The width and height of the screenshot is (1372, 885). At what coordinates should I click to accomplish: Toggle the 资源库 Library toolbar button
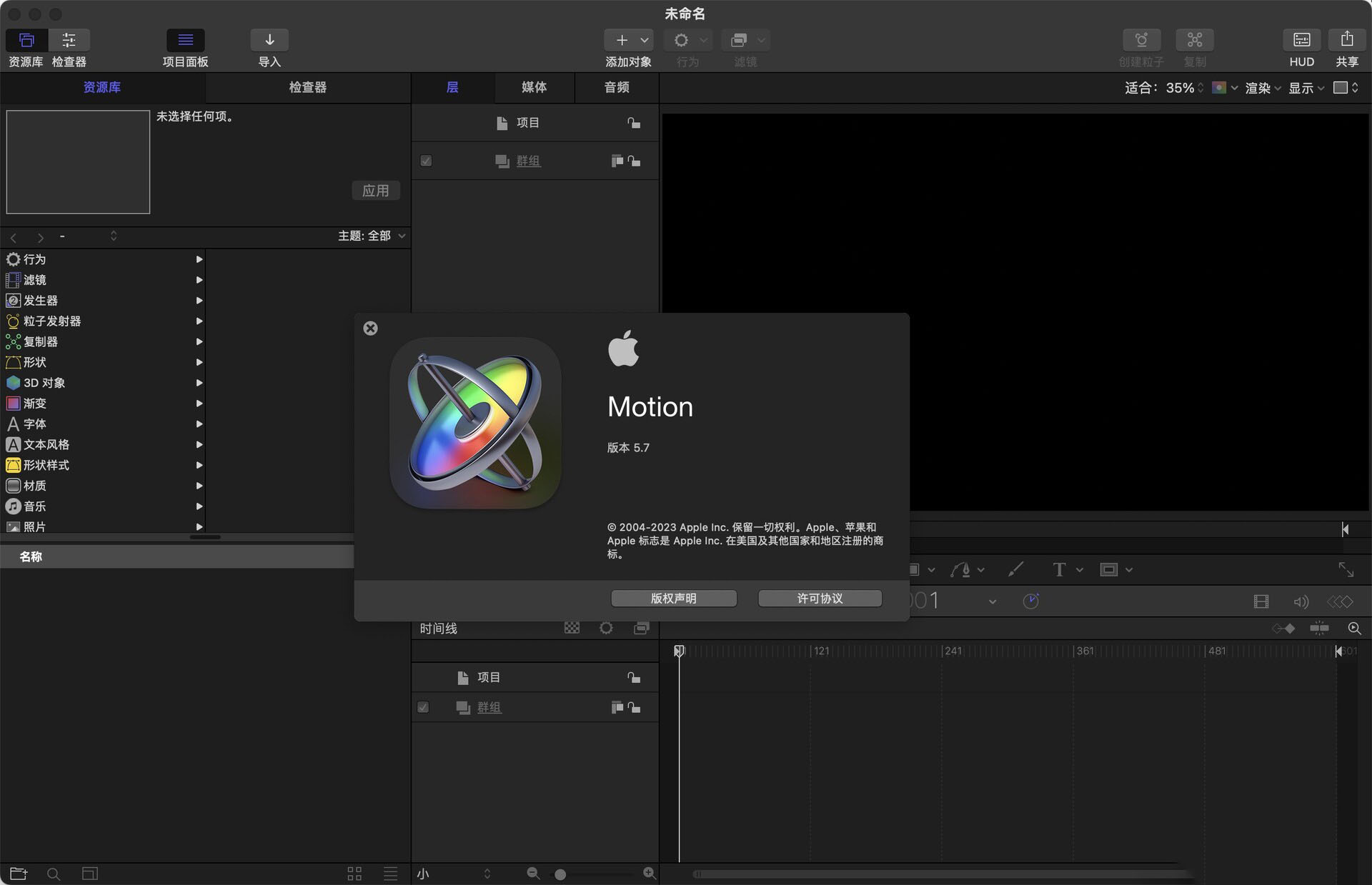26,40
